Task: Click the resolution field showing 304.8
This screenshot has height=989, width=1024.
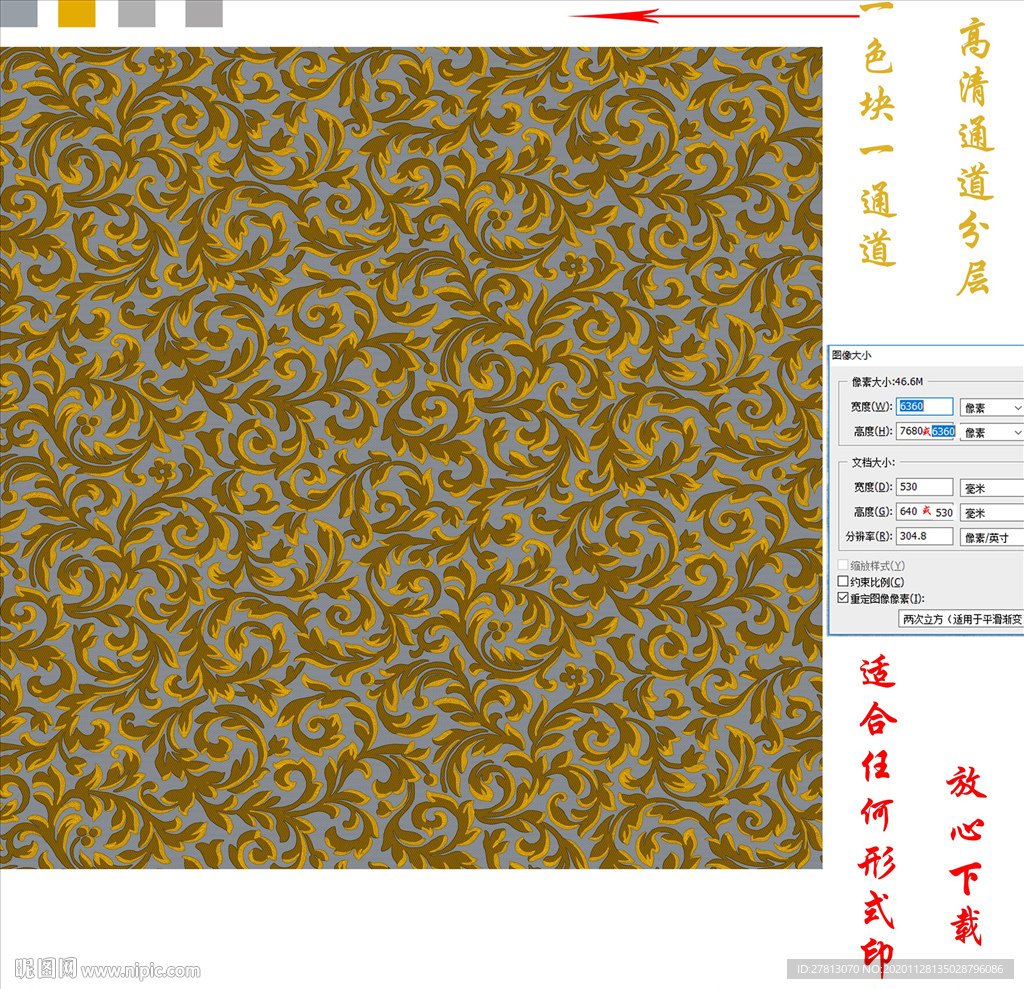Action: [x=924, y=536]
